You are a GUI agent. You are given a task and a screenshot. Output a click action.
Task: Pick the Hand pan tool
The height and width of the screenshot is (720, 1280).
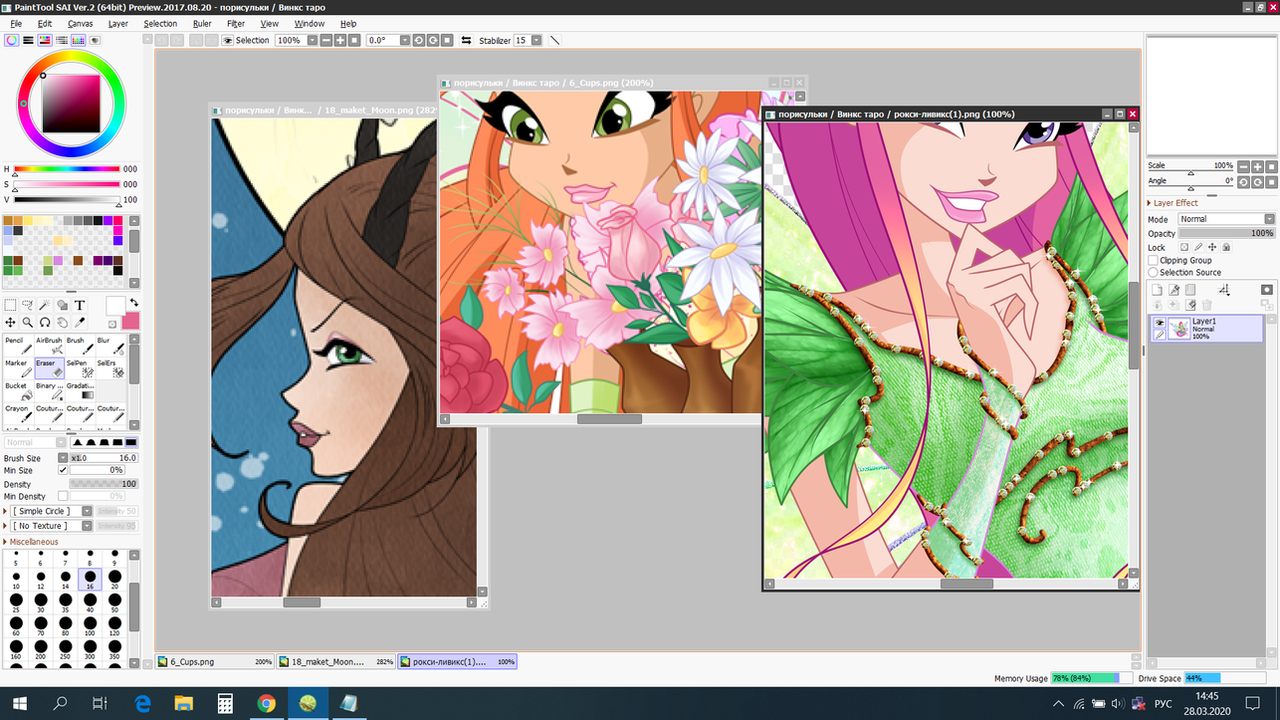(x=62, y=322)
